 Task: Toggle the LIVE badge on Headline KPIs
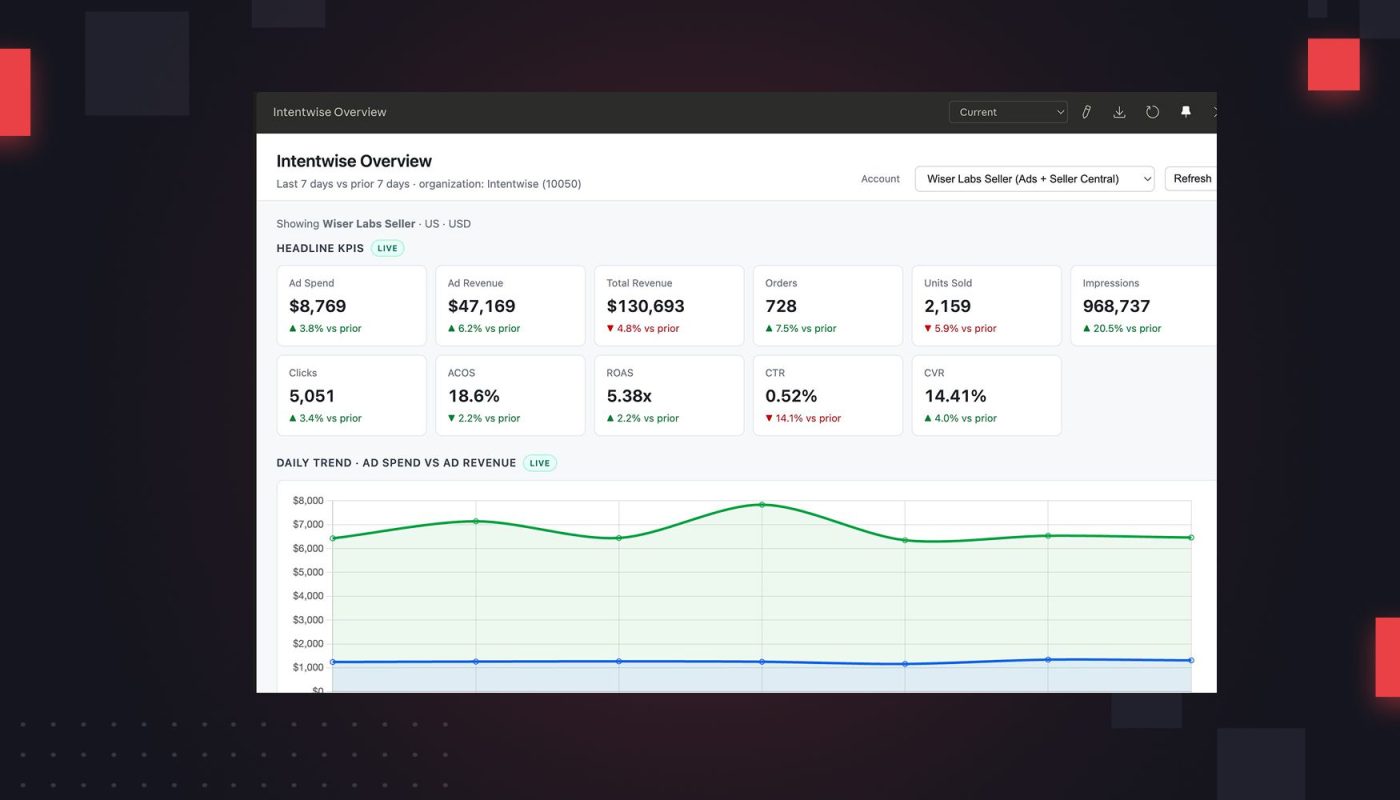(387, 247)
